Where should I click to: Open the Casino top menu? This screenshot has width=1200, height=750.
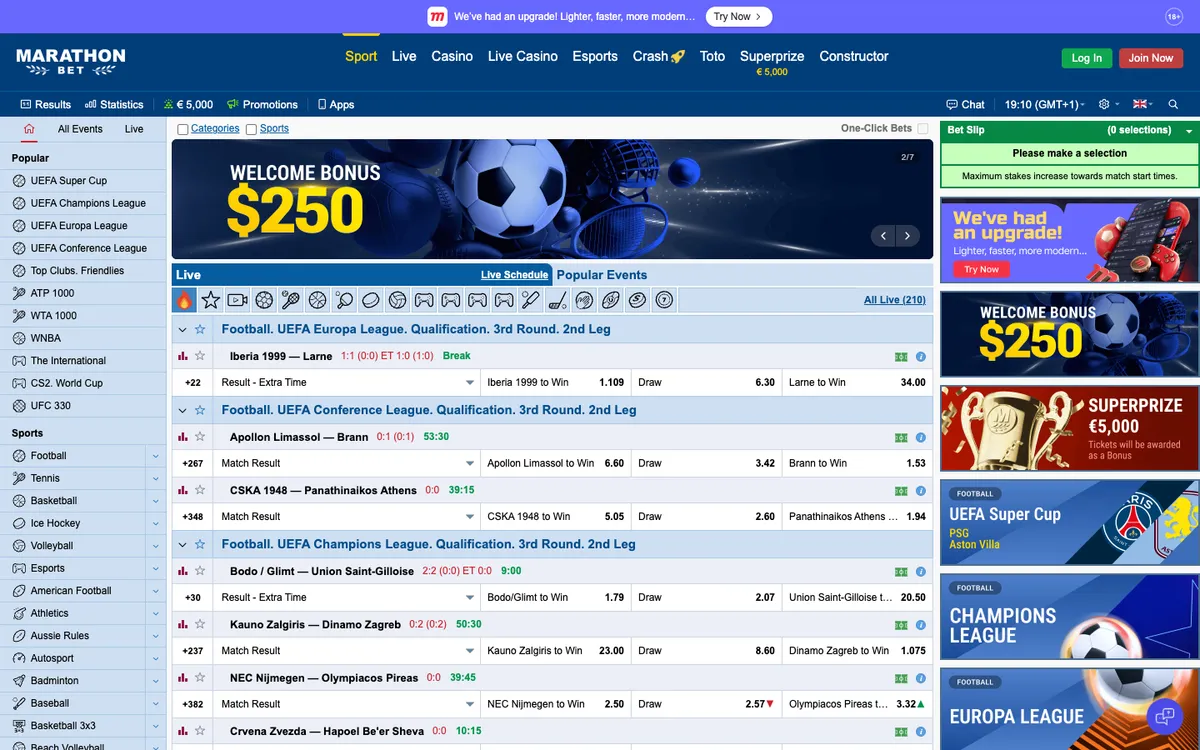click(x=452, y=56)
